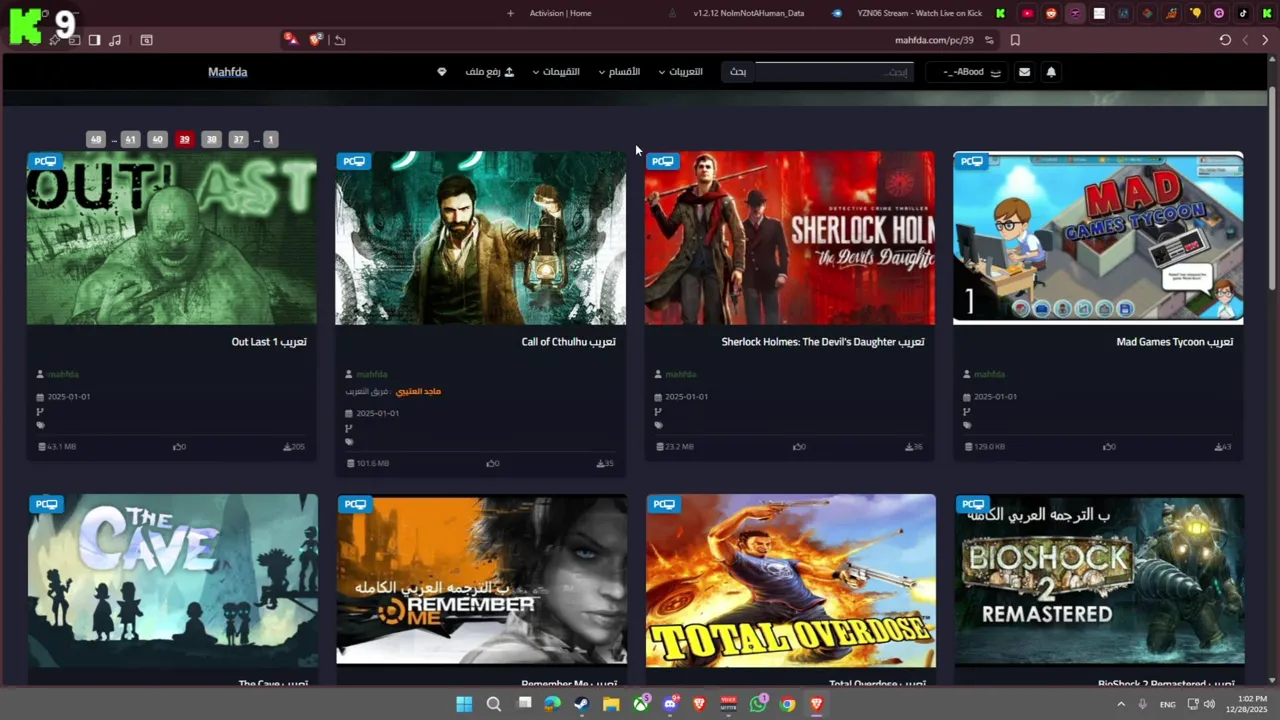This screenshot has width=1280, height=720.
Task: Open the Out Last 1 تعريب title
Action: click(x=269, y=342)
